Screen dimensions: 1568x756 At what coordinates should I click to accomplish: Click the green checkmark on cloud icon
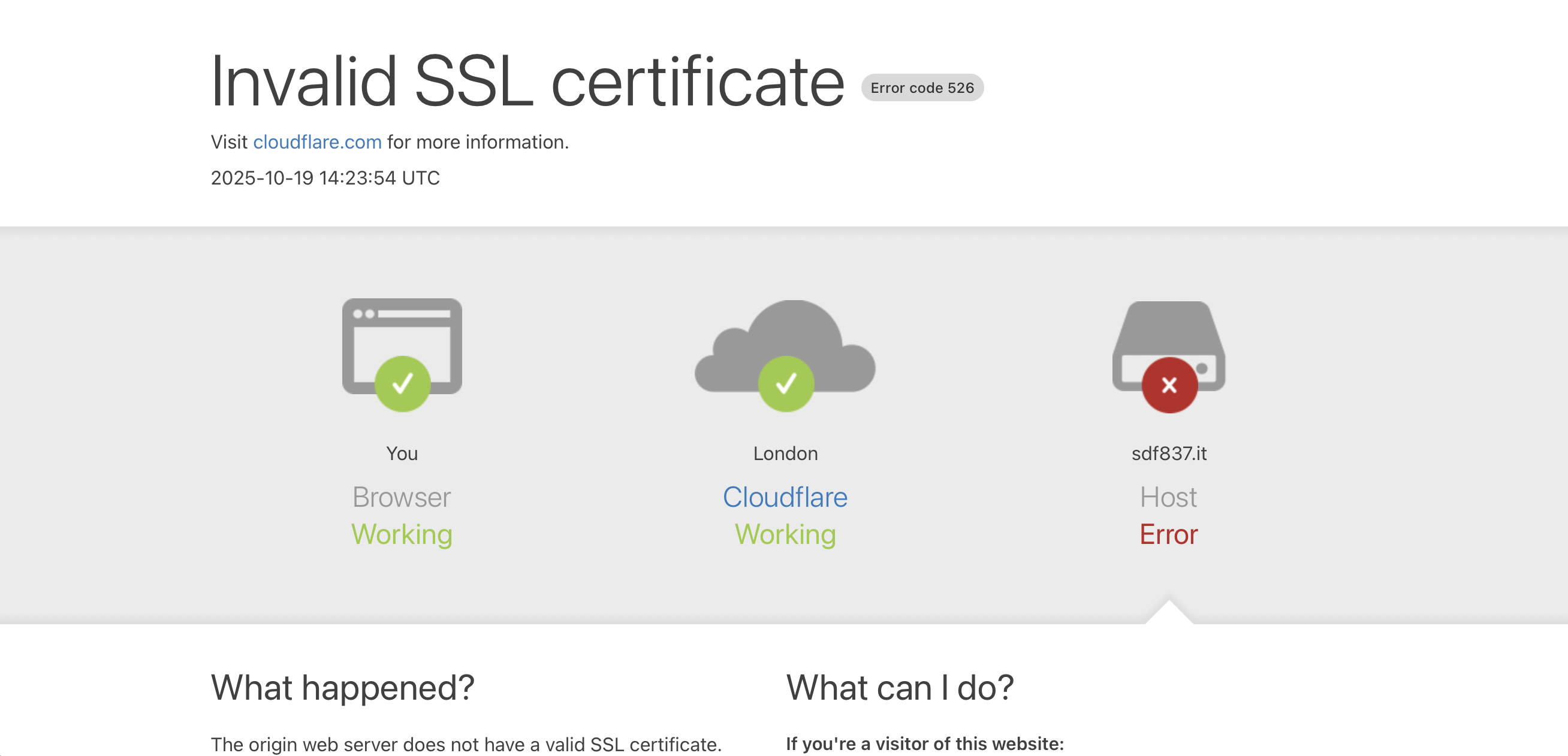tap(786, 384)
